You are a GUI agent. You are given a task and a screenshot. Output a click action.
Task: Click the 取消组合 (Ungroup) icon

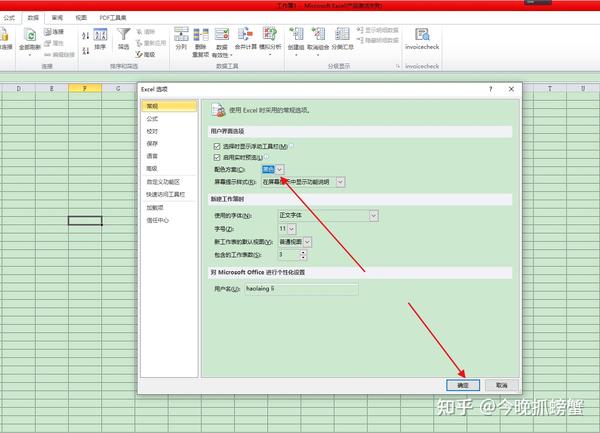pyautogui.click(x=318, y=34)
